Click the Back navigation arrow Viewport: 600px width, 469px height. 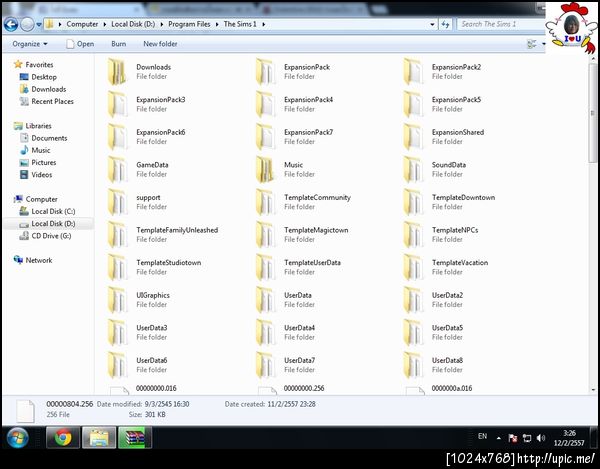pyautogui.click(x=11, y=24)
